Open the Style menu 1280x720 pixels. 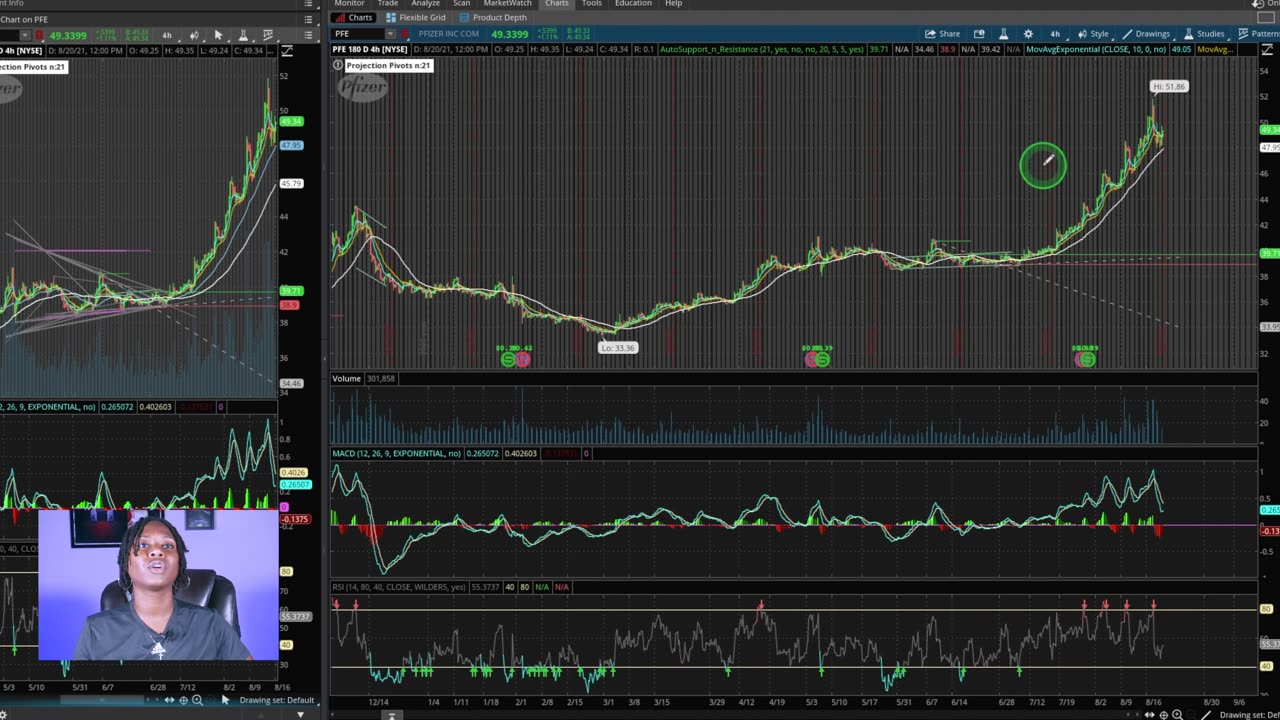[1093, 34]
